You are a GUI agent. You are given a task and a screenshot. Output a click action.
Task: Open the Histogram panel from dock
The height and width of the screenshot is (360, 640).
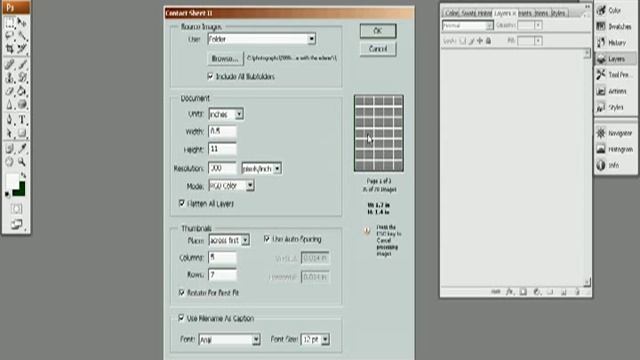tap(614, 149)
